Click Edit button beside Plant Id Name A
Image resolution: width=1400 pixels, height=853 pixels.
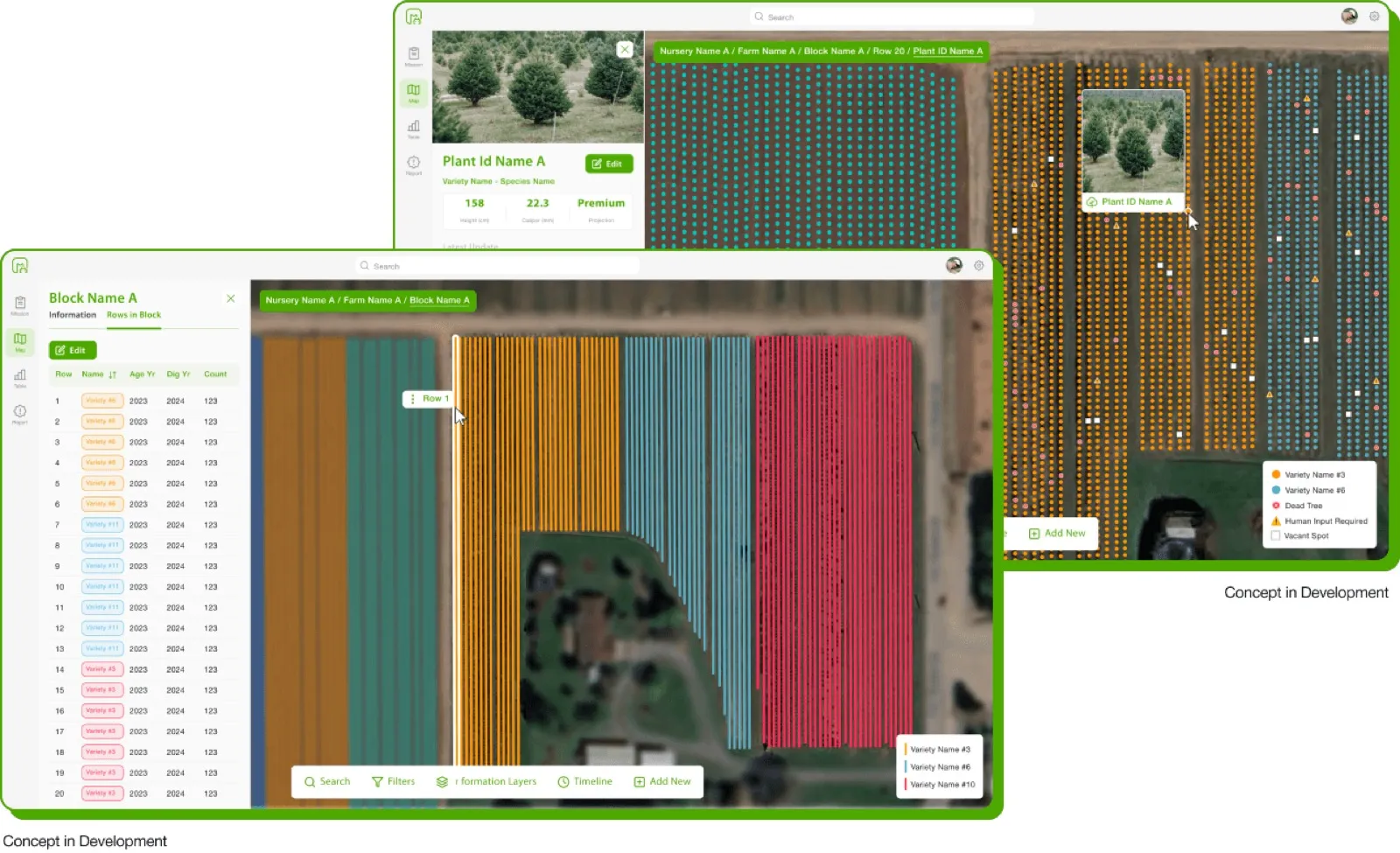(x=609, y=164)
